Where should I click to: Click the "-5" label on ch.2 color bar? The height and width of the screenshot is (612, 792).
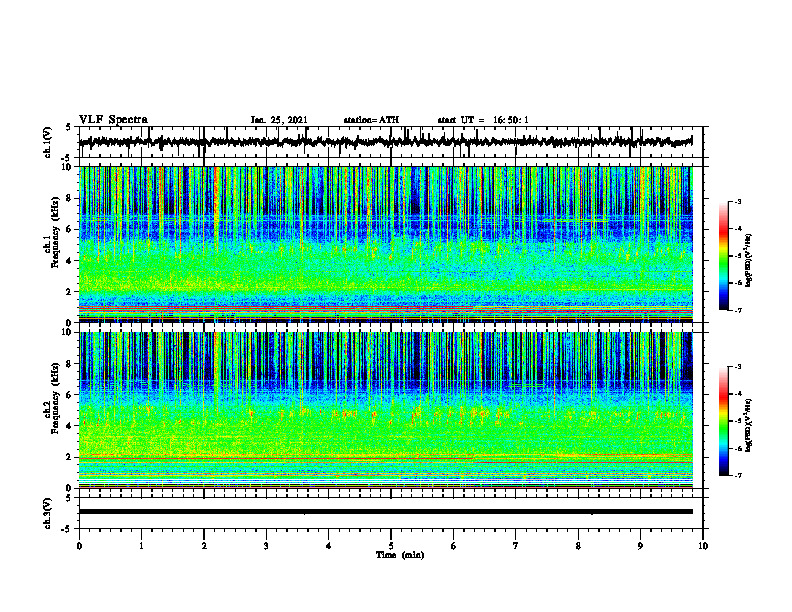click(738, 421)
